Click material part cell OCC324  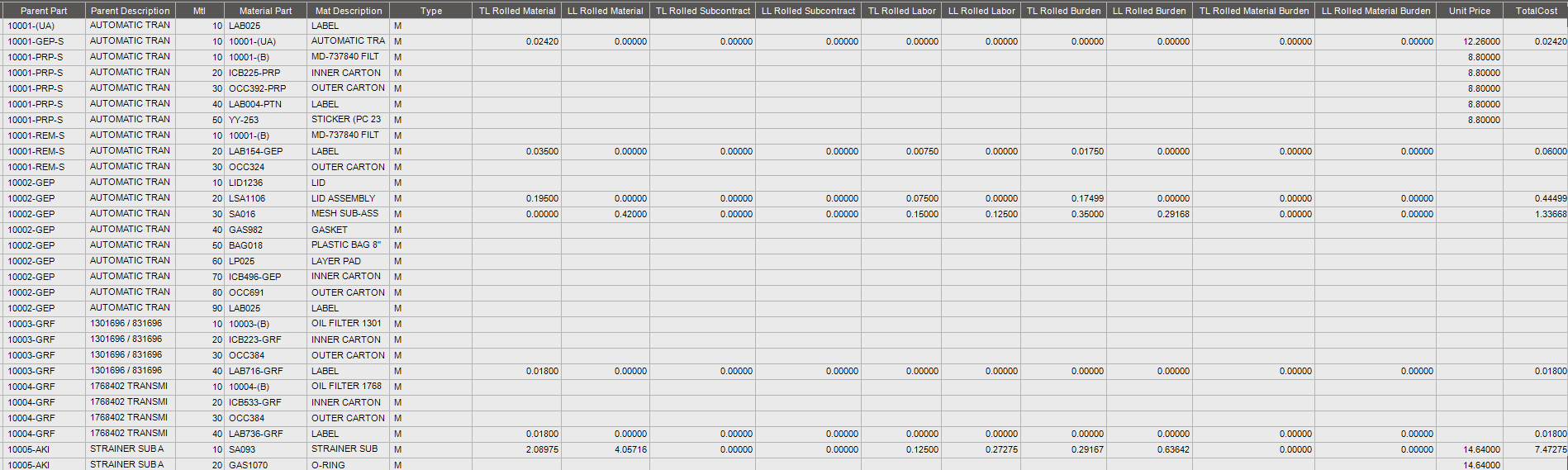(265, 167)
